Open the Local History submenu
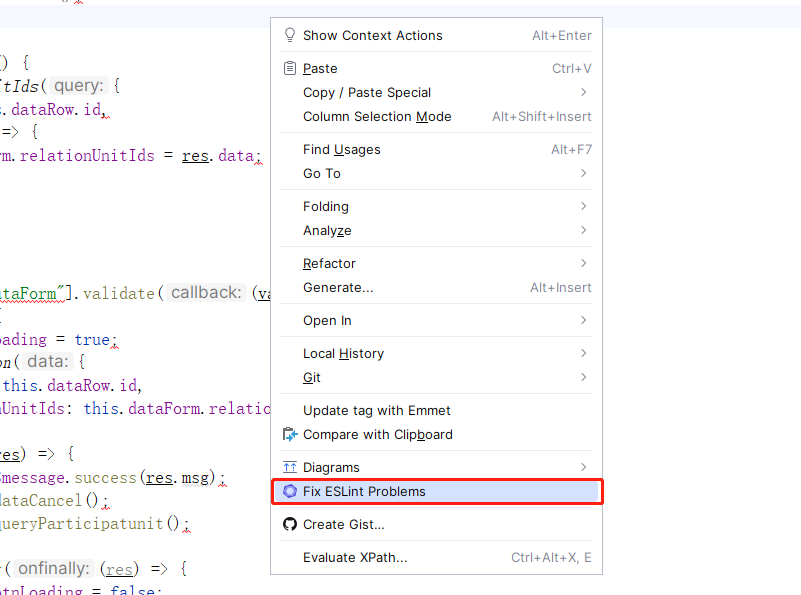Screen dimensions: 801x595 coord(343,353)
